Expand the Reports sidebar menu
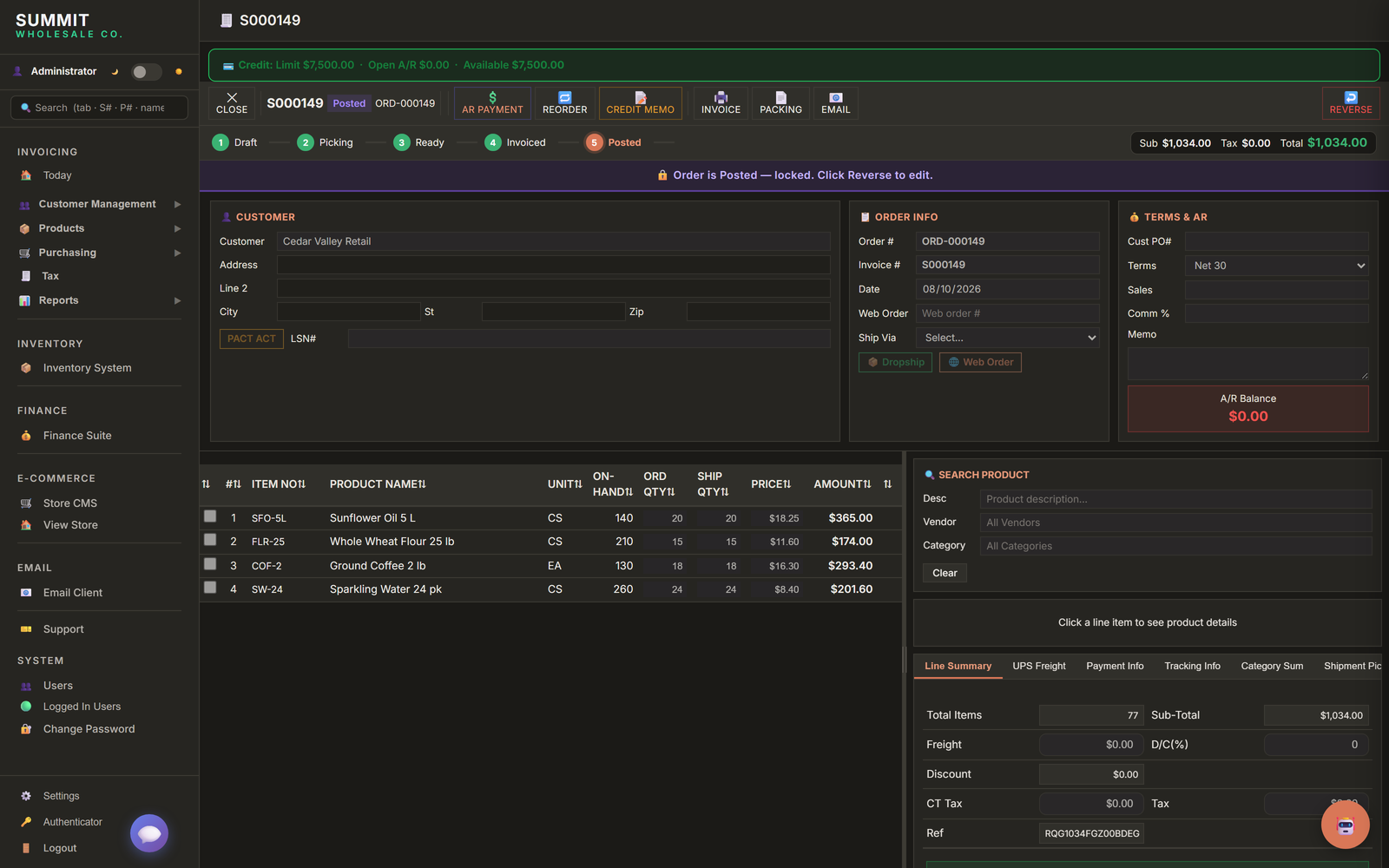1389x868 pixels. coord(99,300)
